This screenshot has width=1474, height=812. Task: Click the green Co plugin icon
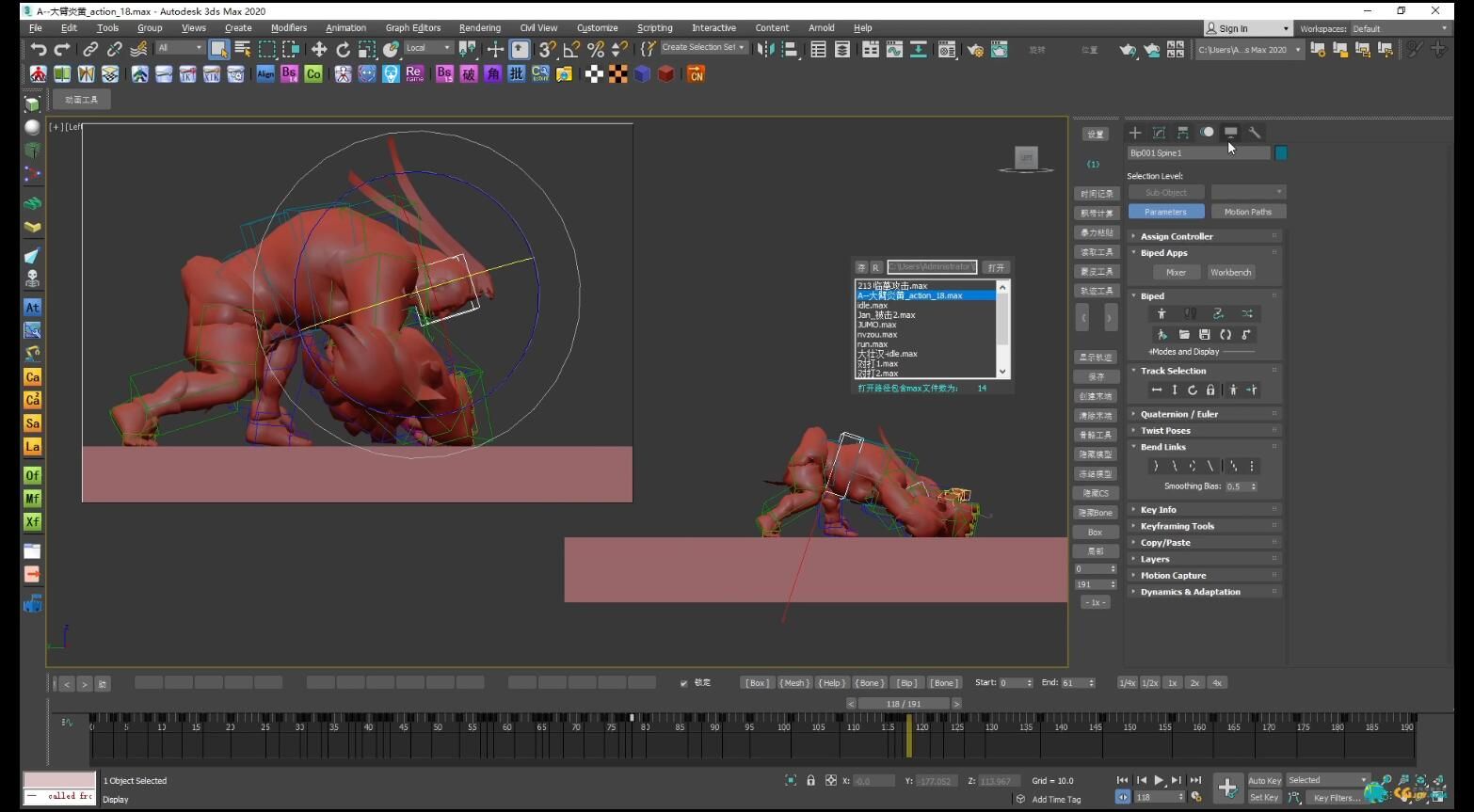313,73
